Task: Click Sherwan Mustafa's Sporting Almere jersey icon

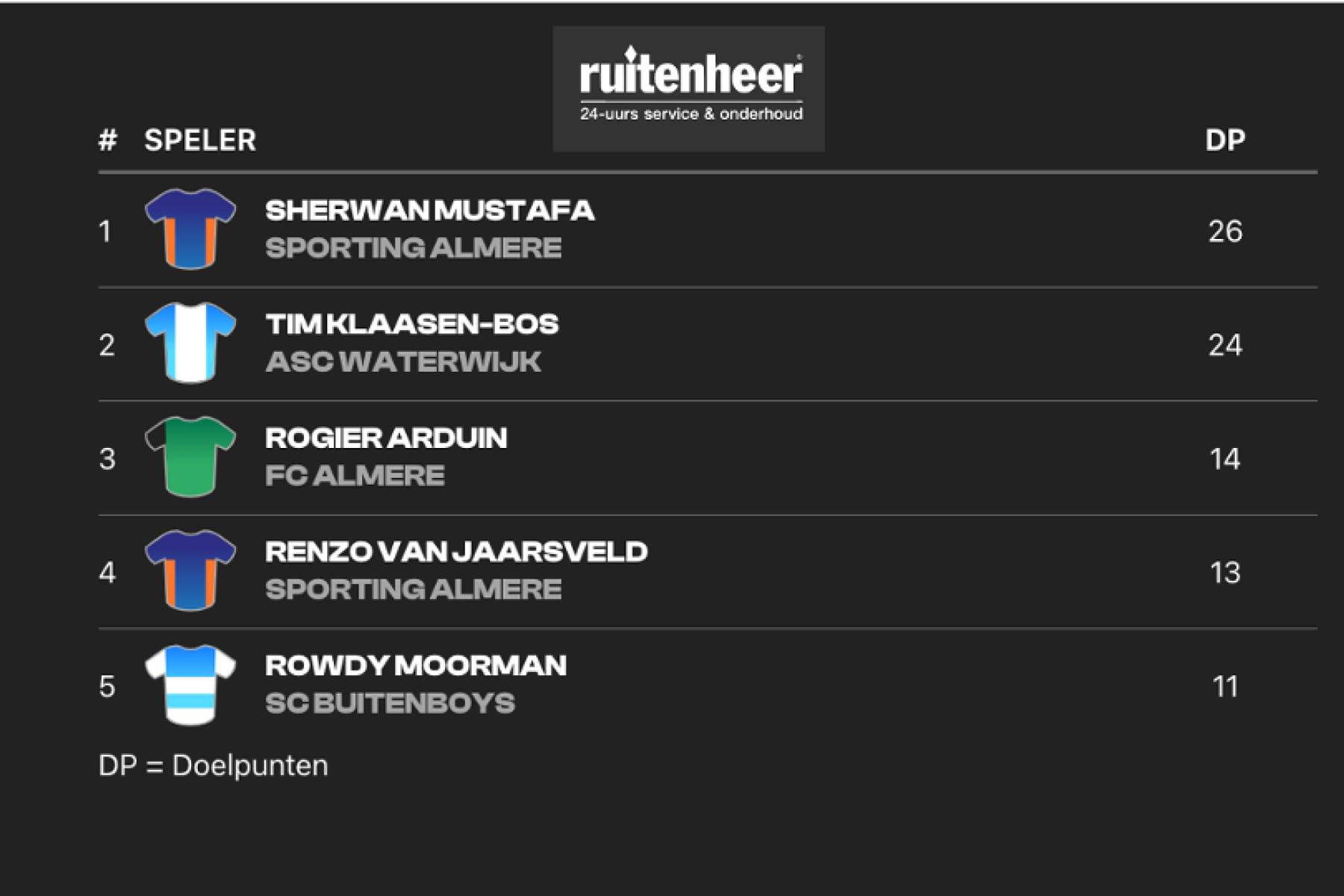Action: click(190, 229)
